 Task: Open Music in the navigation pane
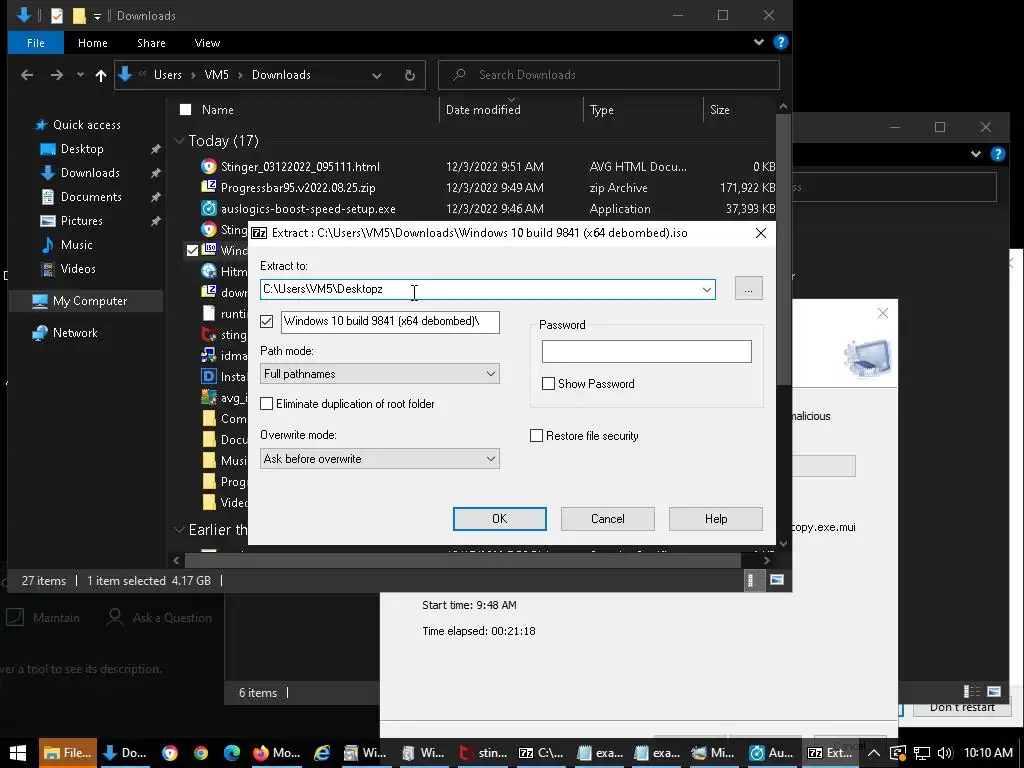76,245
